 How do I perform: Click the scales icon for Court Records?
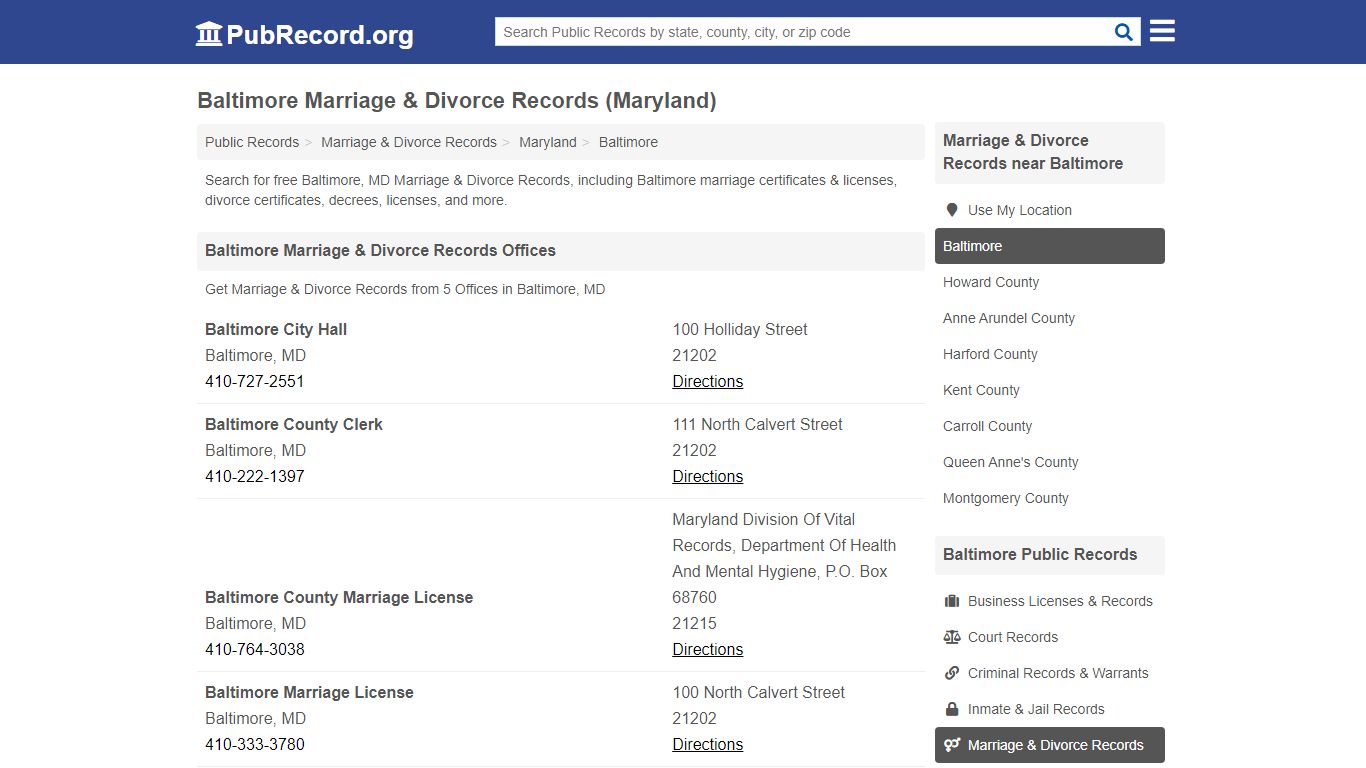(952, 637)
